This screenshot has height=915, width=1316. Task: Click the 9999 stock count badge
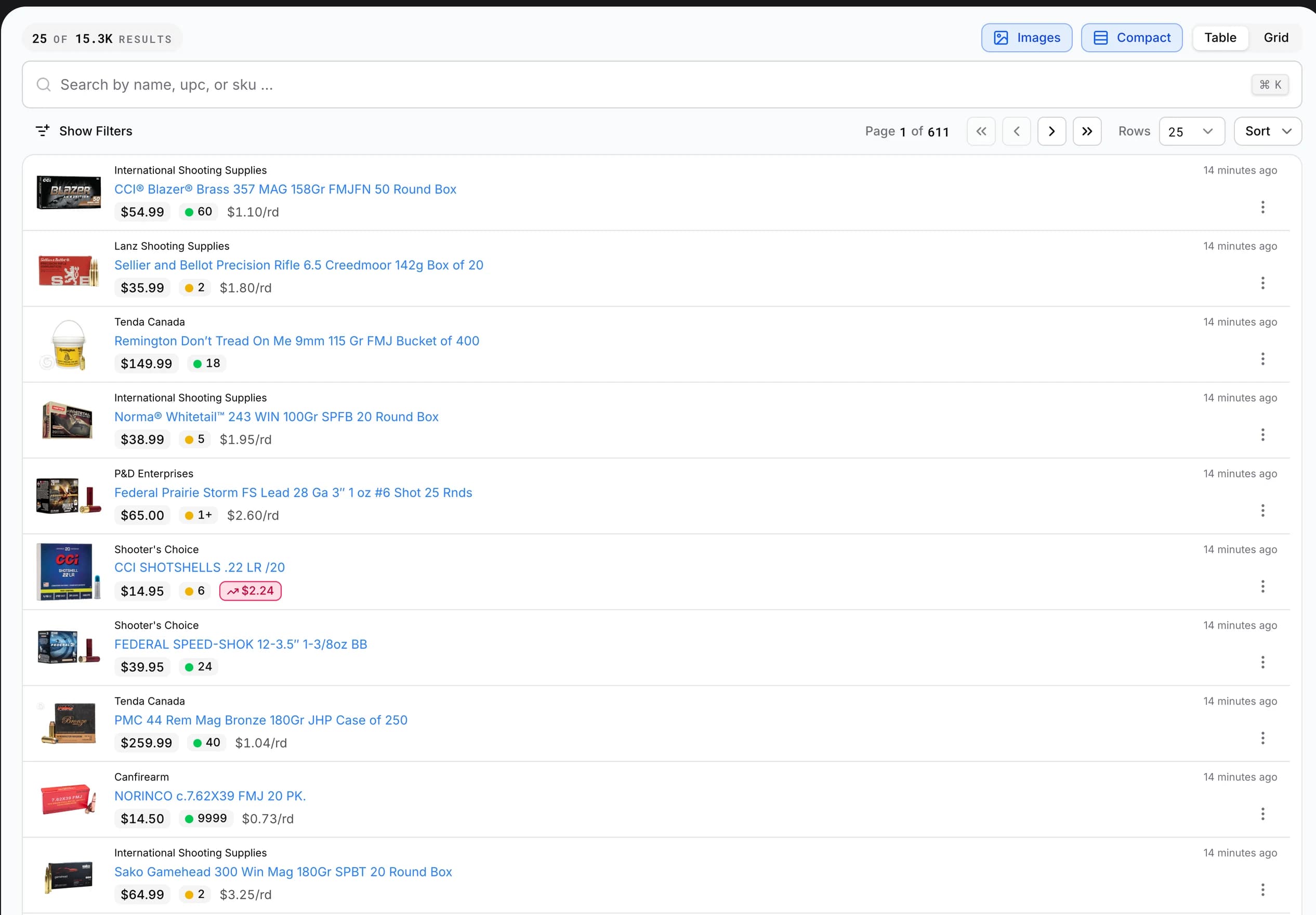click(x=206, y=819)
